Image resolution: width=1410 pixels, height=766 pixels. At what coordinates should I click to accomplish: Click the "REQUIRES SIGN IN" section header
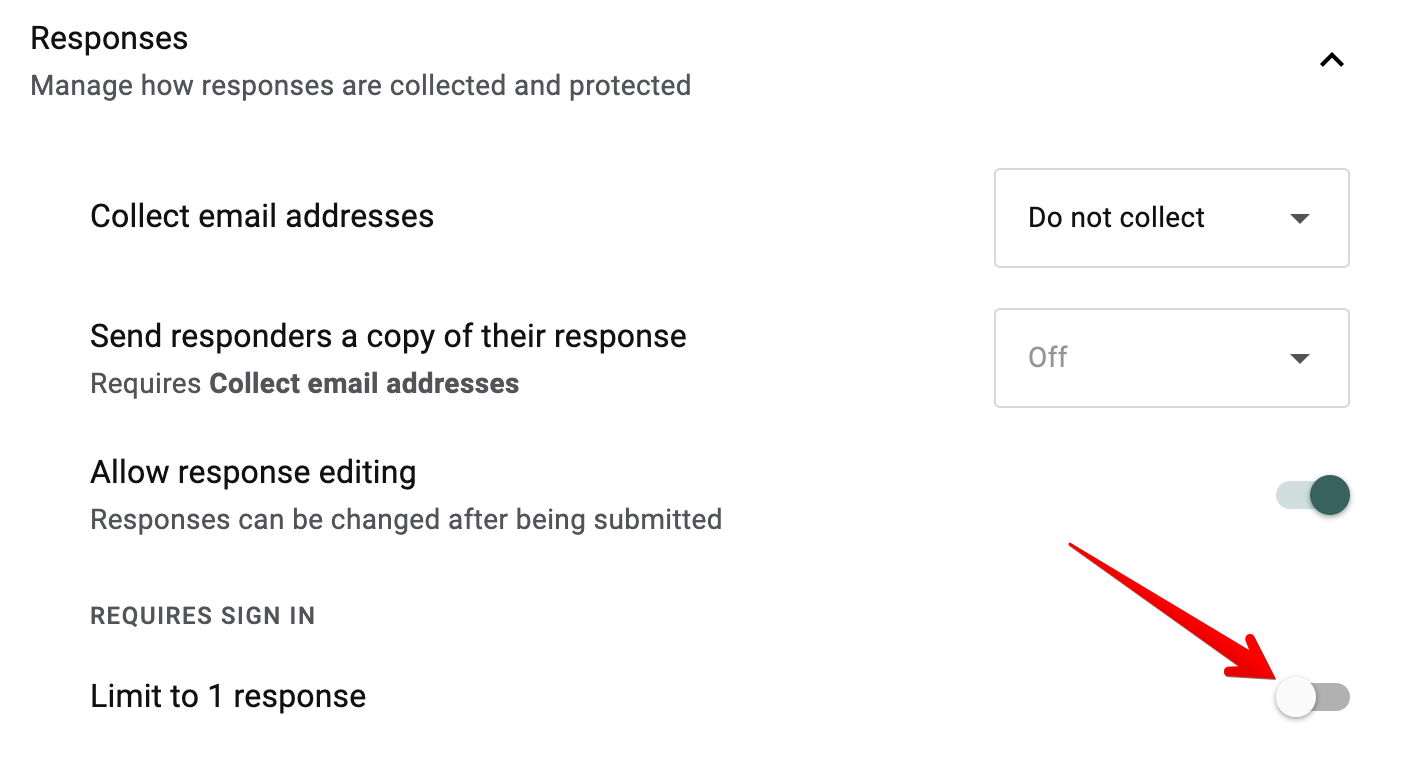tap(202, 616)
